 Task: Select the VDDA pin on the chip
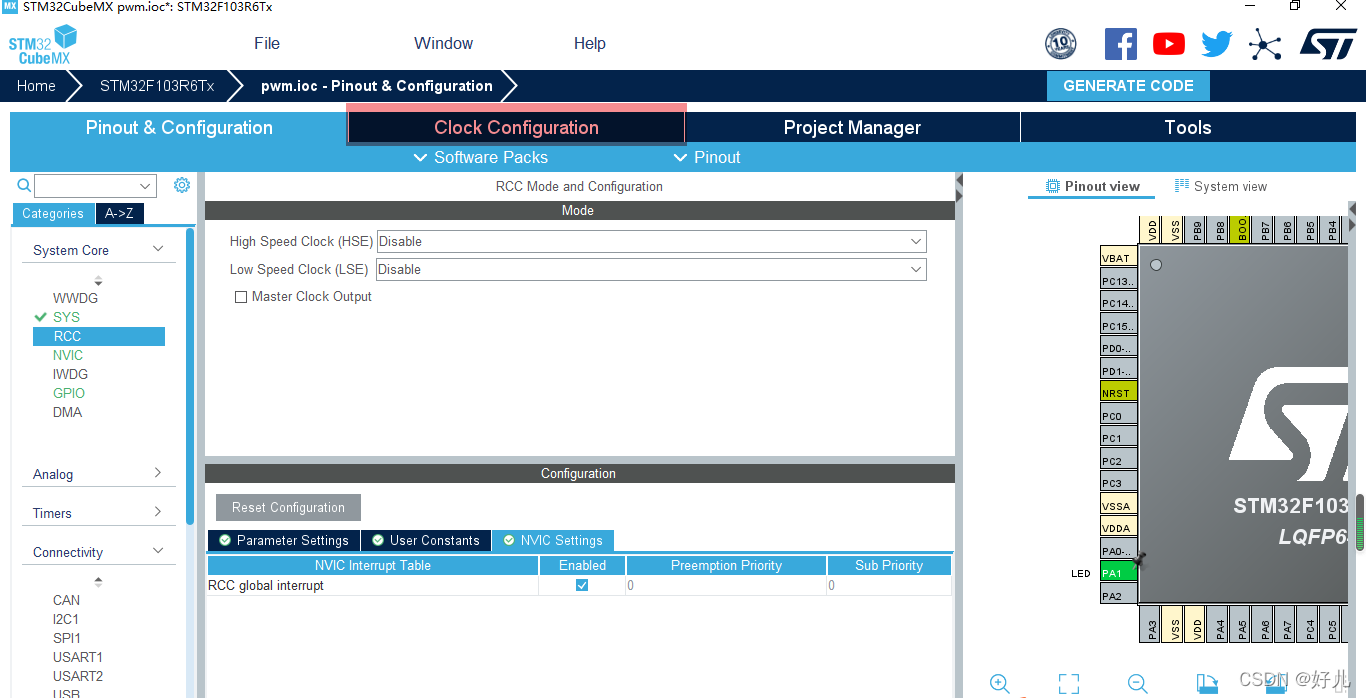pos(1119,528)
